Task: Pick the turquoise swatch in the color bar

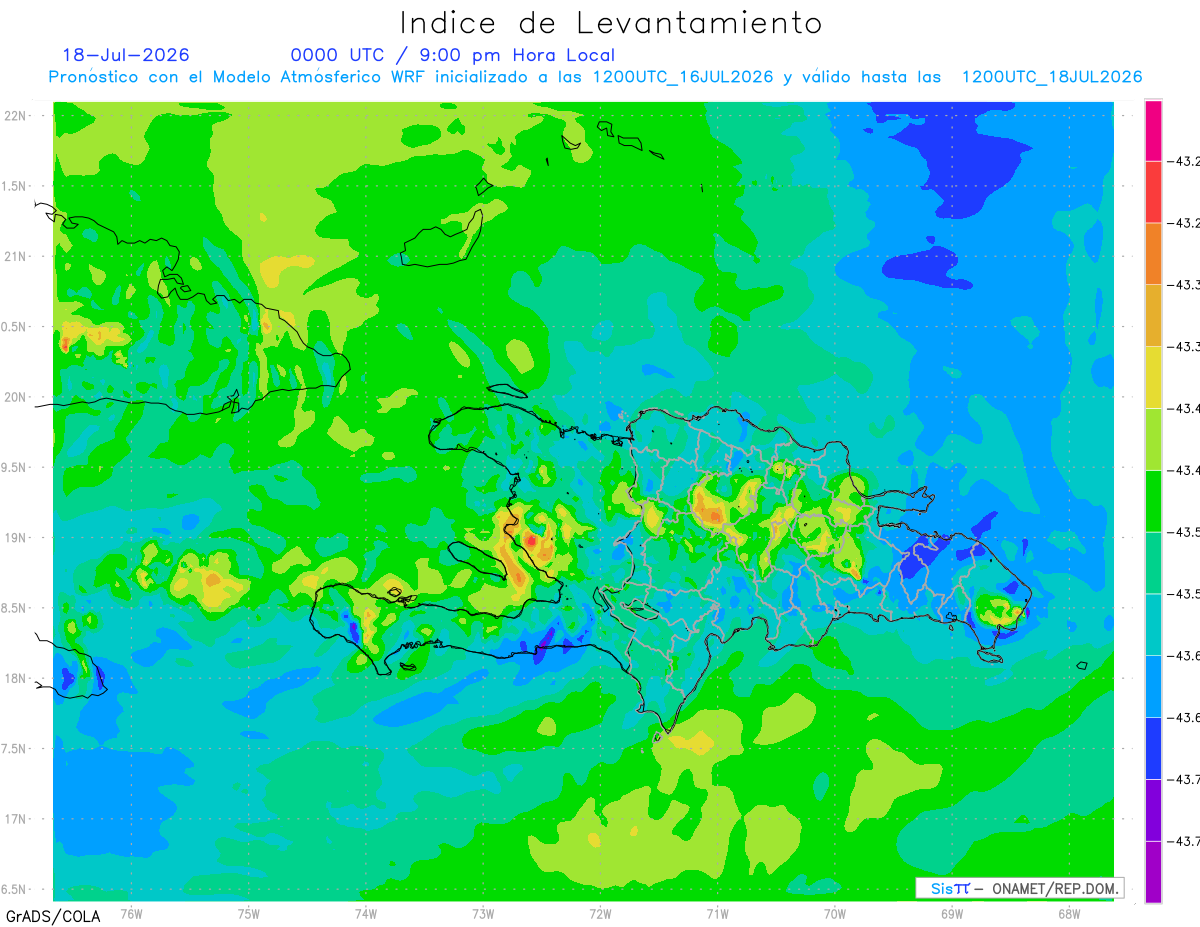Action: (x=1153, y=626)
